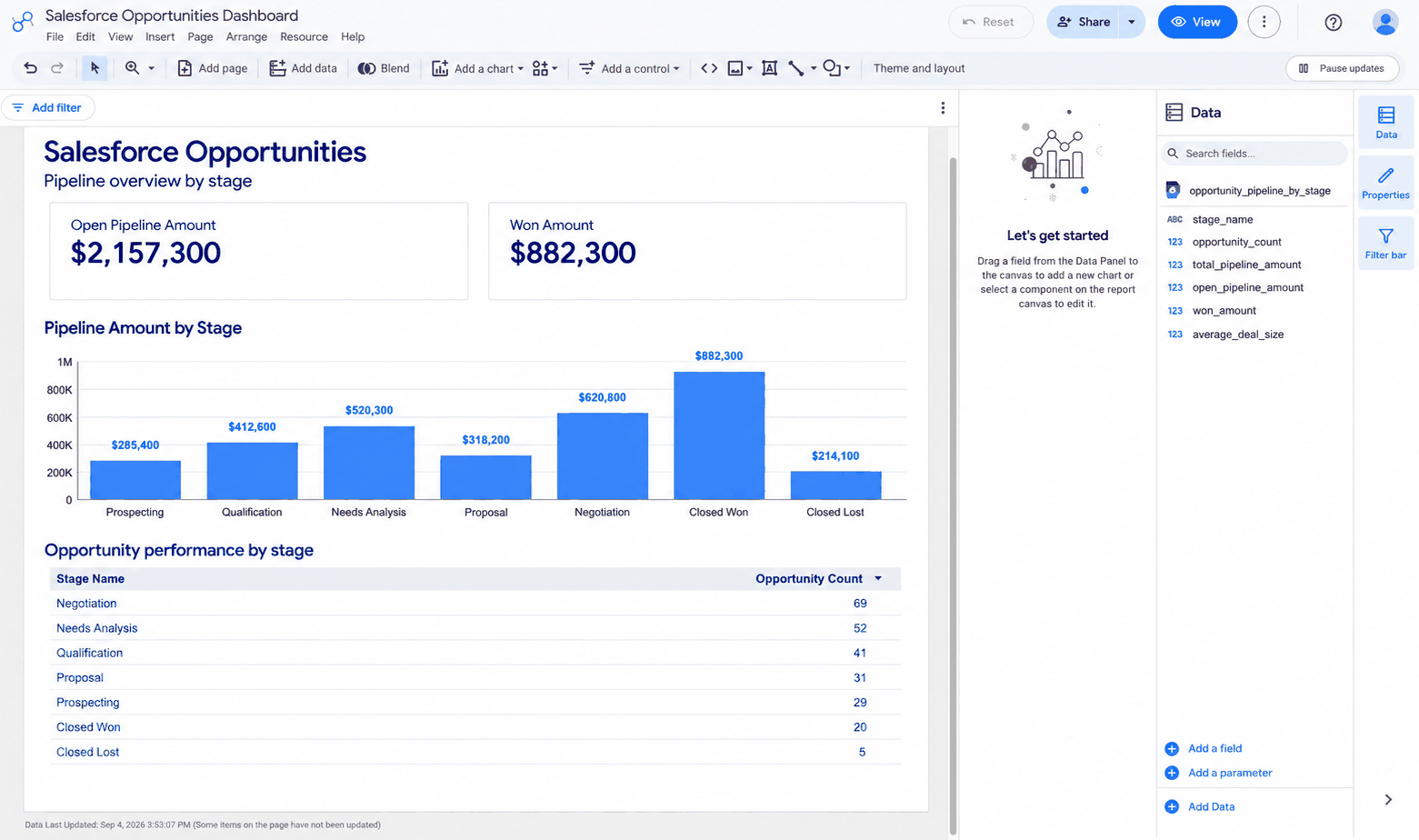This screenshot has width=1419, height=840.
Task: Click the Reset button
Action: tap(990, 22)
